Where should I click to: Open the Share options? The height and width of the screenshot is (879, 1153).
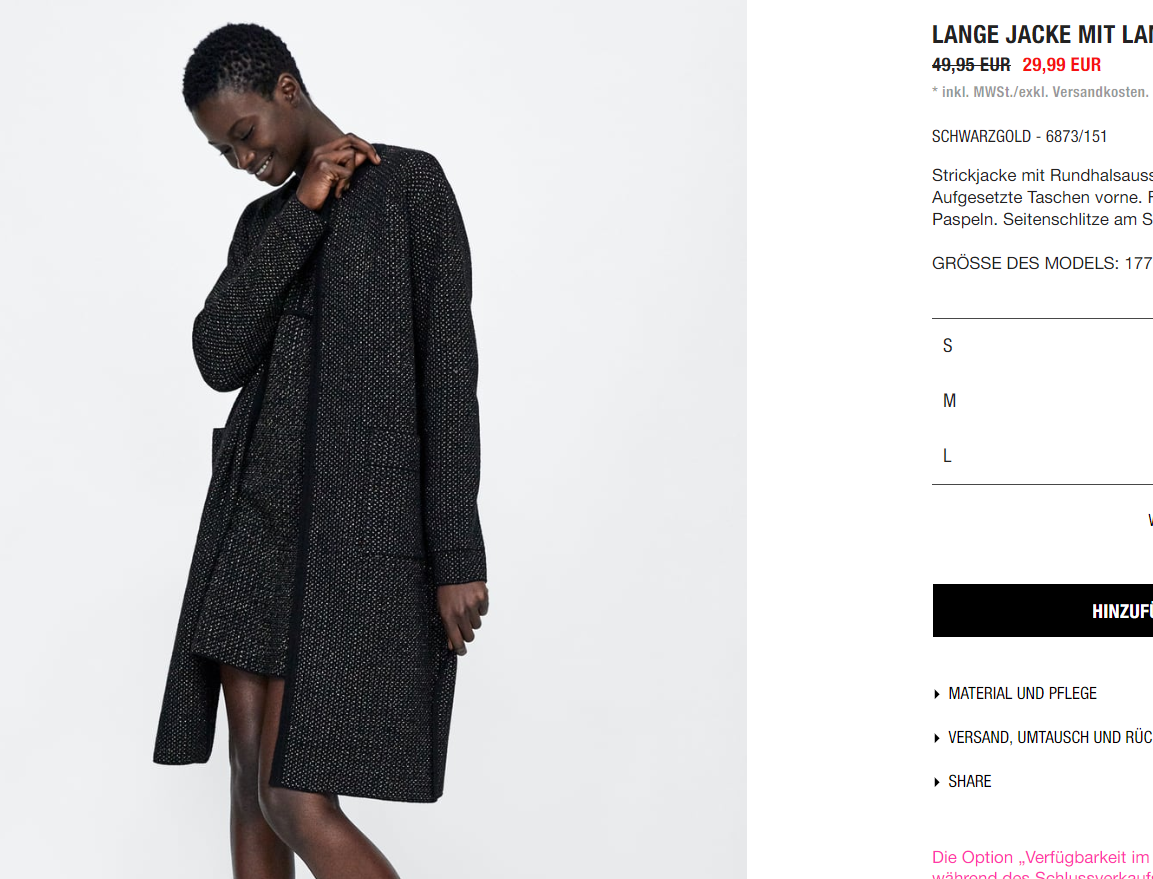(969, 782)
